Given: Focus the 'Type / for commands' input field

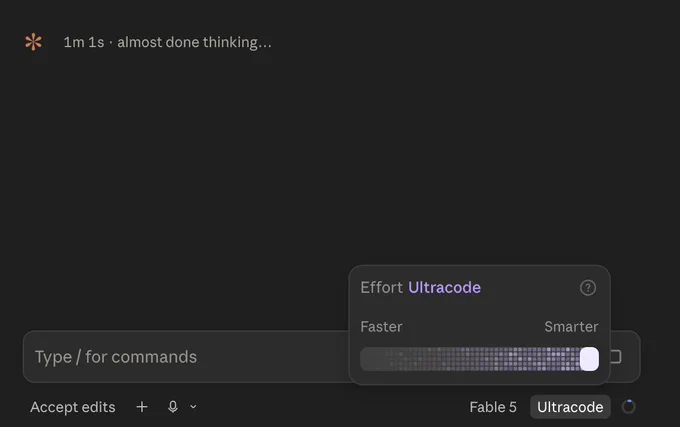Looking at the screenshot, I should (186, 357).
